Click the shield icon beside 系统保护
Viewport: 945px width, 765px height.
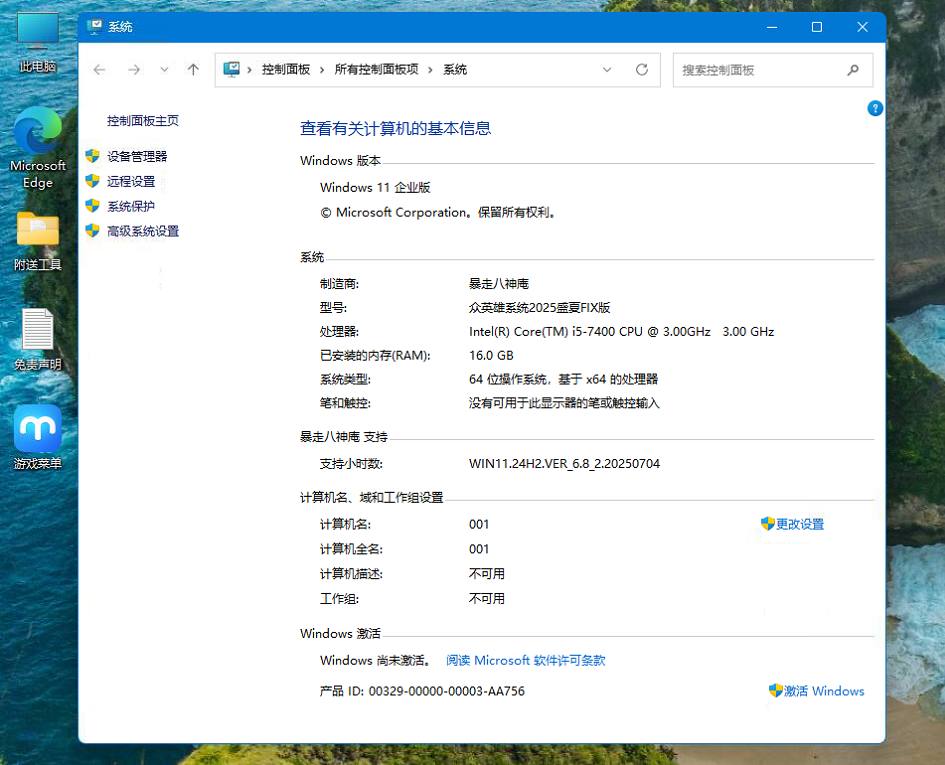pos(92,206)
